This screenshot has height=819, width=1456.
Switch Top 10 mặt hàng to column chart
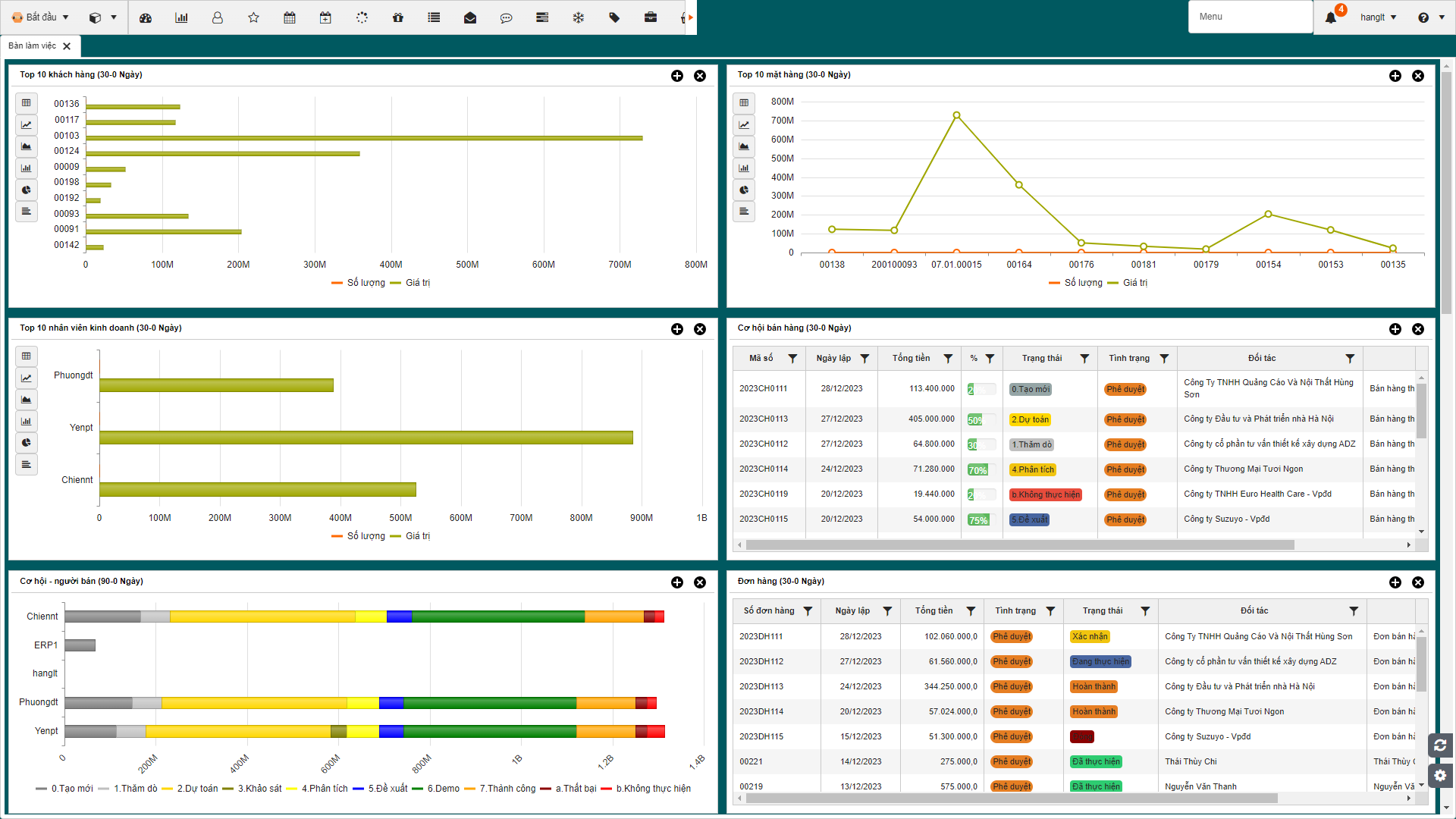pos(744,168)
